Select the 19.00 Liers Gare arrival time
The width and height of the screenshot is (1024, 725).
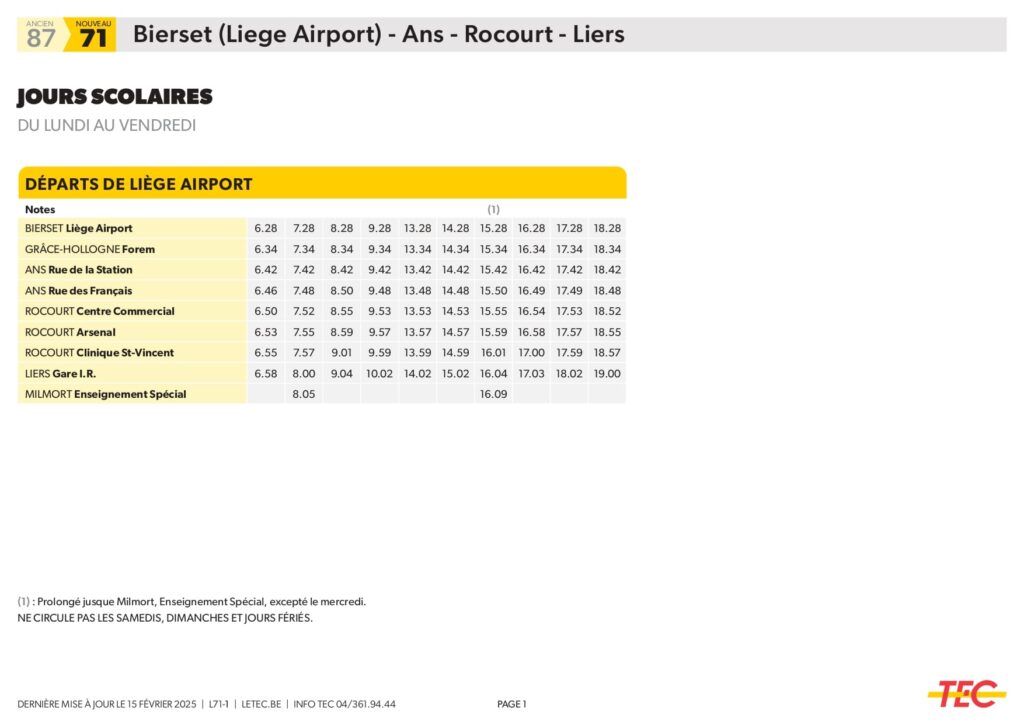tap(607, 373)
